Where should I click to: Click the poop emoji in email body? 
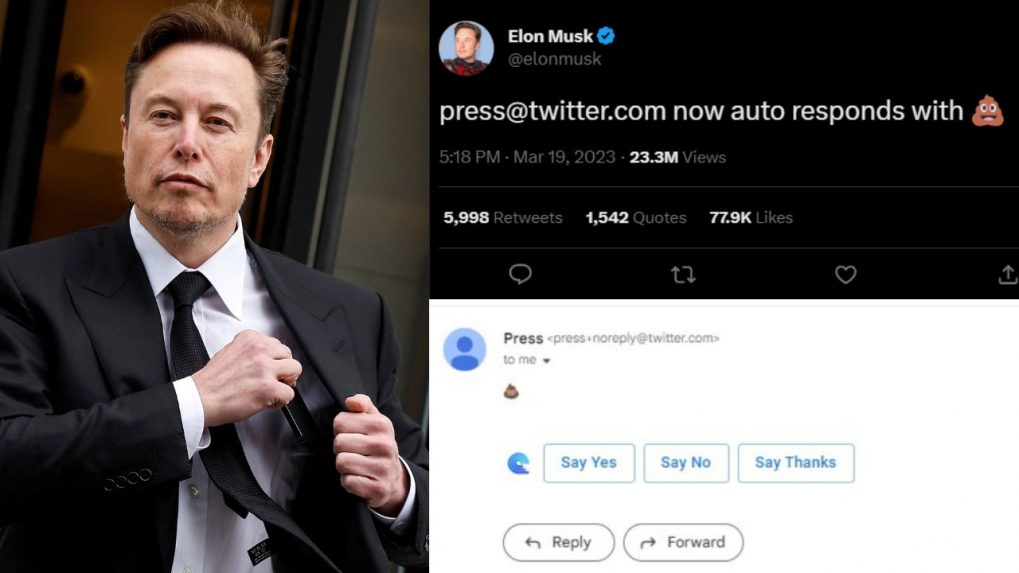pyautogui.click(x=511, y=391)
